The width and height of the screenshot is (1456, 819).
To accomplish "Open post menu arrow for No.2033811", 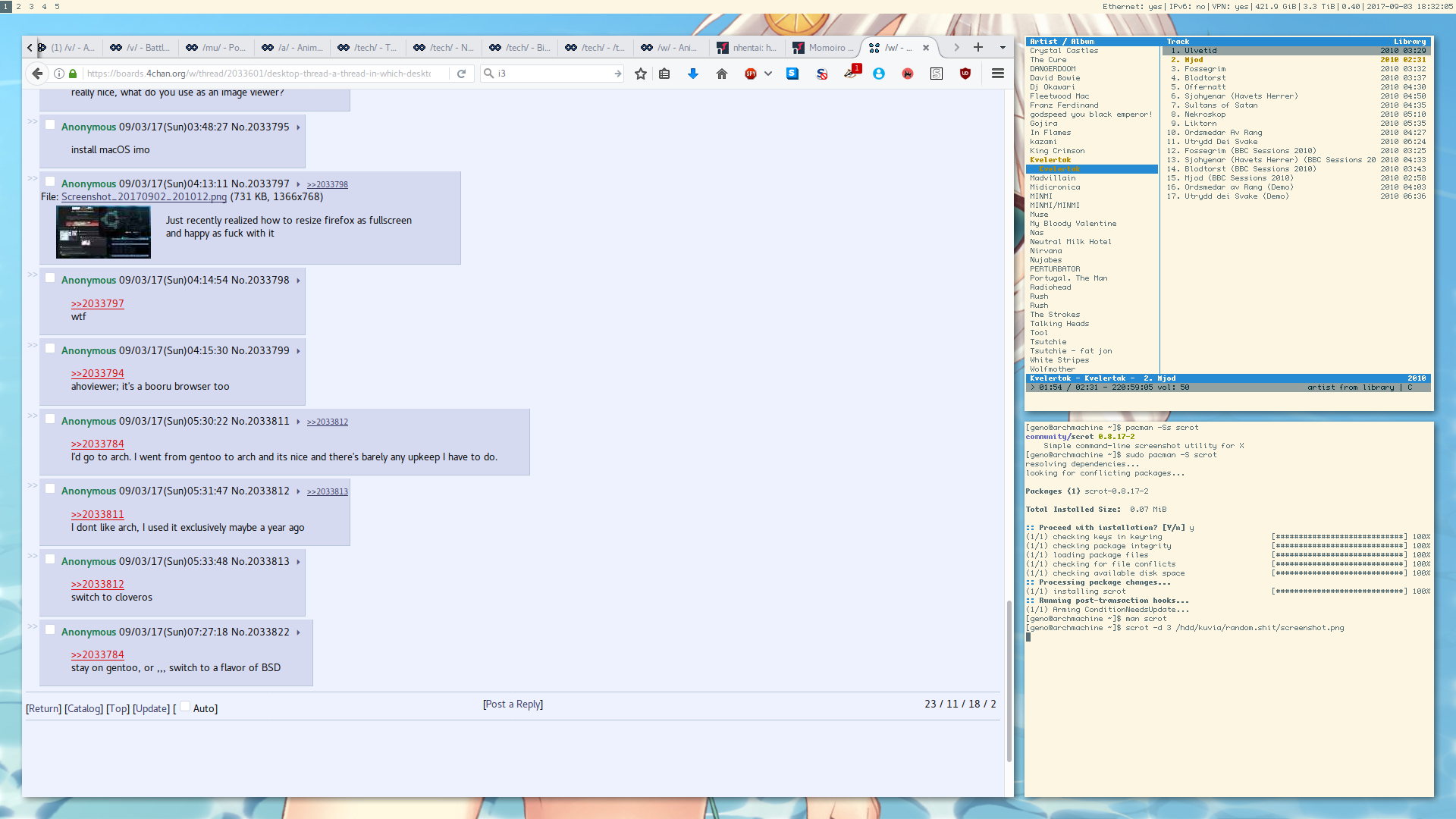I will (298, 422).
